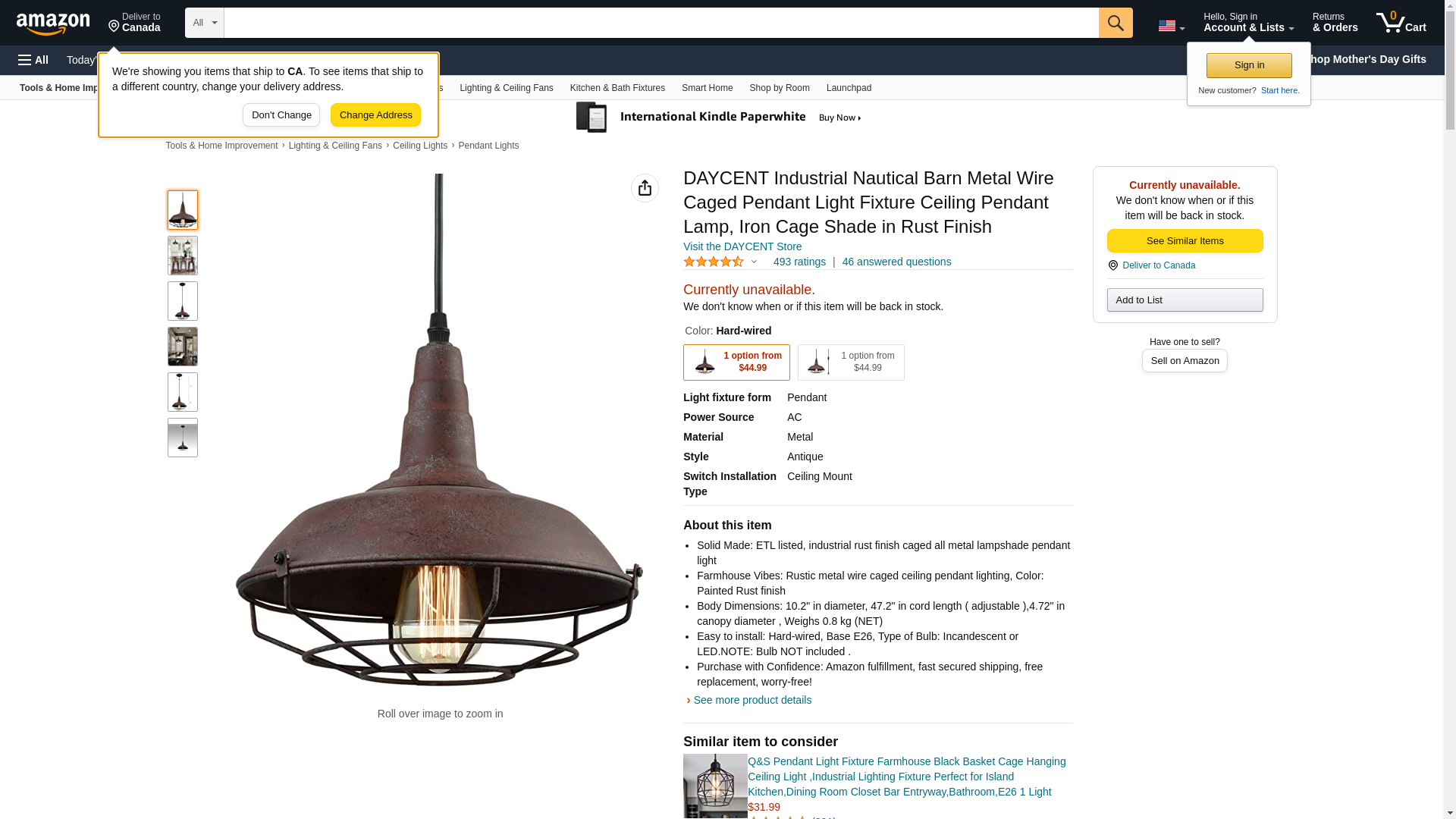Open the shopping cart icon

tap(1401, 23)
